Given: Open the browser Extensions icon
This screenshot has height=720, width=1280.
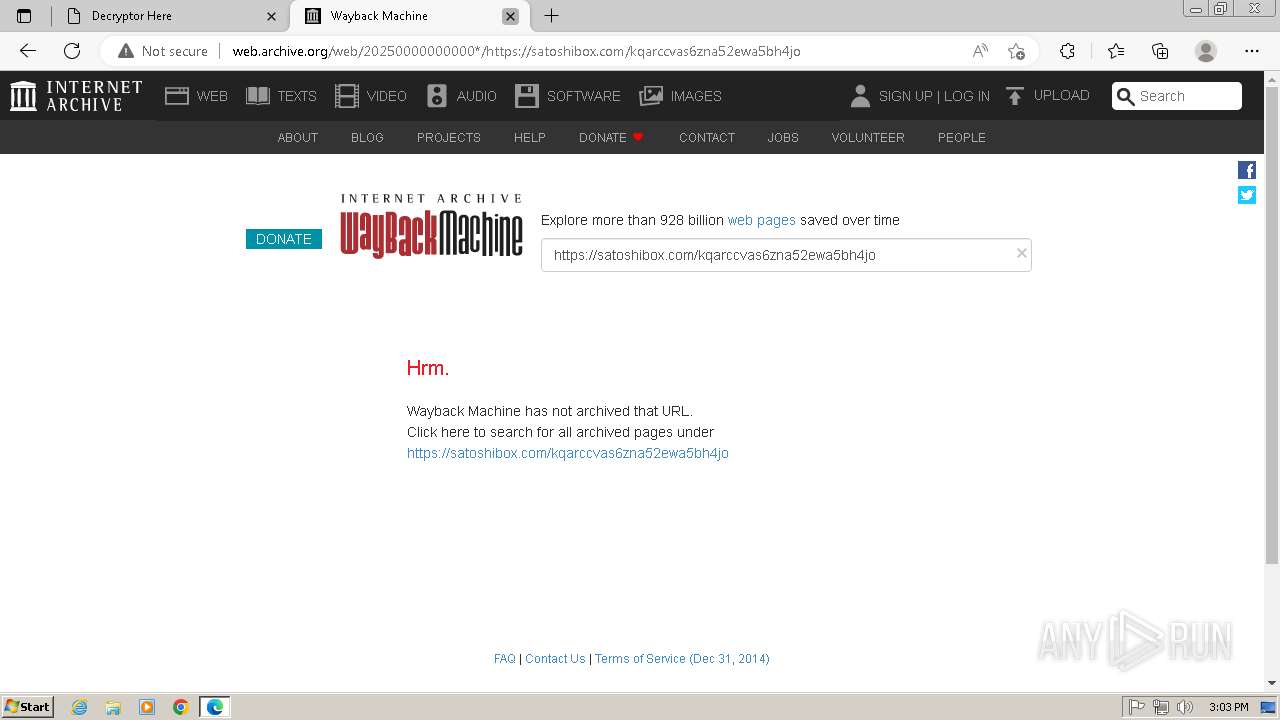Looking at the screenshot, I should (x=1067, y=51).
